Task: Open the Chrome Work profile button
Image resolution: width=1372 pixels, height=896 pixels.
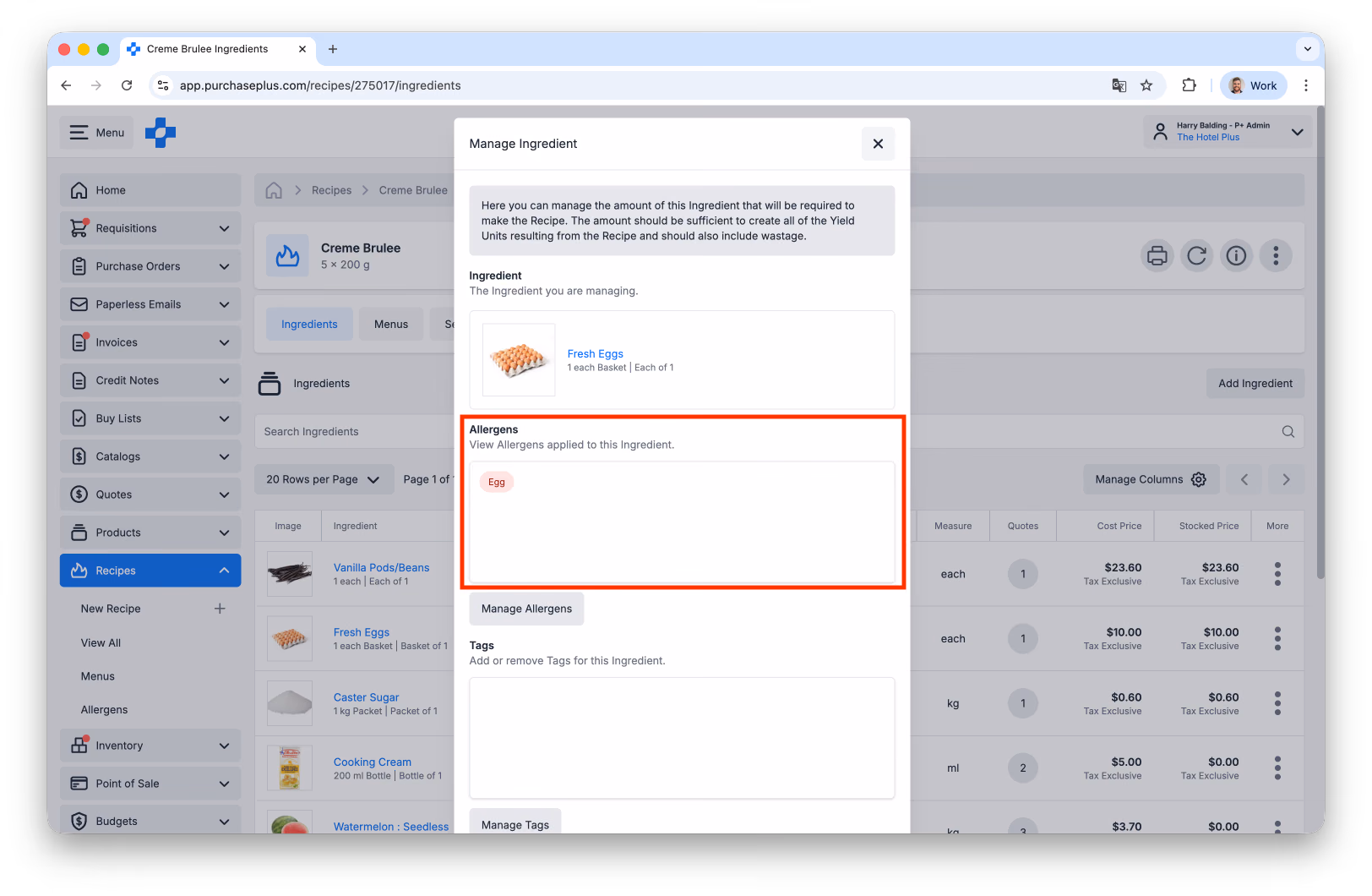Action: (1254, 85)
